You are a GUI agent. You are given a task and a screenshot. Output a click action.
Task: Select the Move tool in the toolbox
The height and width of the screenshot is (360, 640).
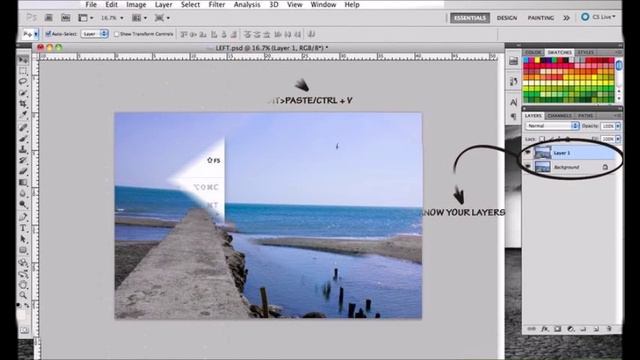pyautogui.click(x=23, y=60)
